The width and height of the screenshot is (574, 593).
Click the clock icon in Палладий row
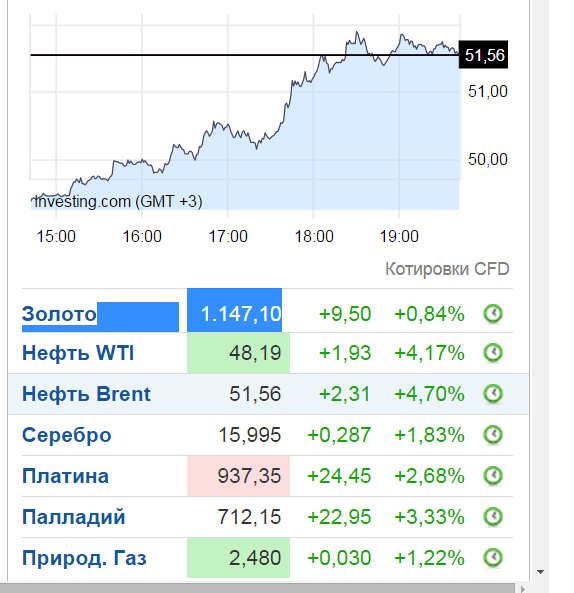tap(493, 517)
